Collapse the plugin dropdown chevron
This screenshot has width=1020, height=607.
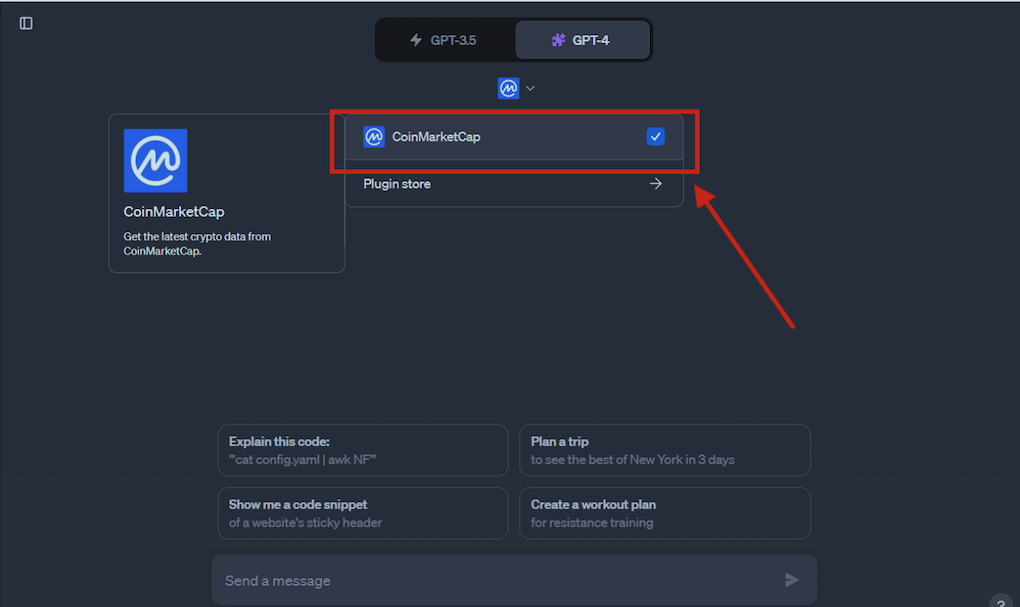point(530,88)
